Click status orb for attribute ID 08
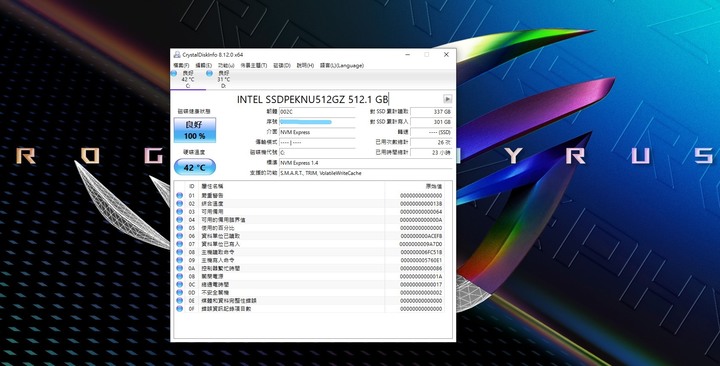This screenshot has width=720, height=366. coord(180,252)
